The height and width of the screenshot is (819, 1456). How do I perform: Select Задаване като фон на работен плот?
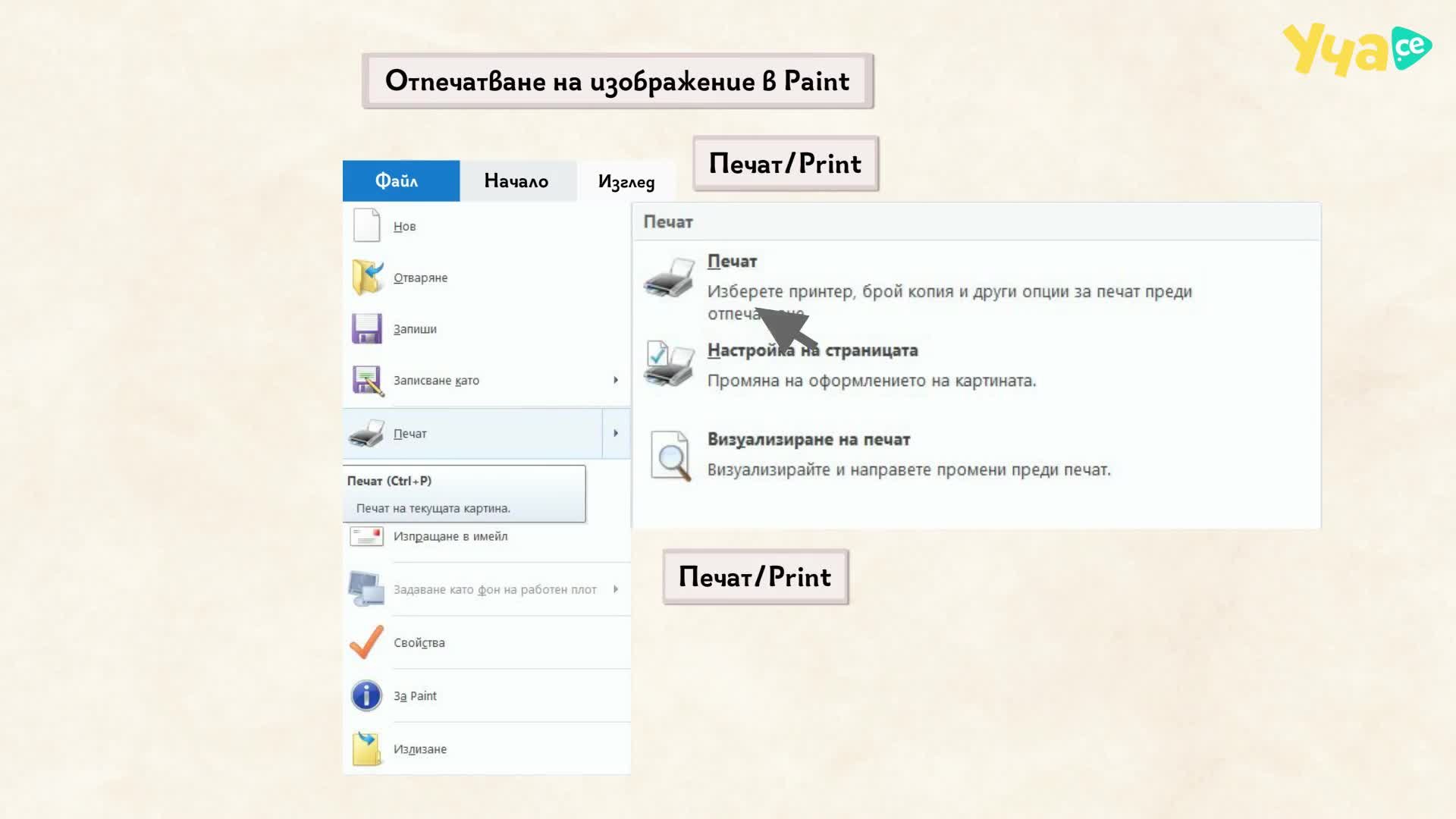487,589
